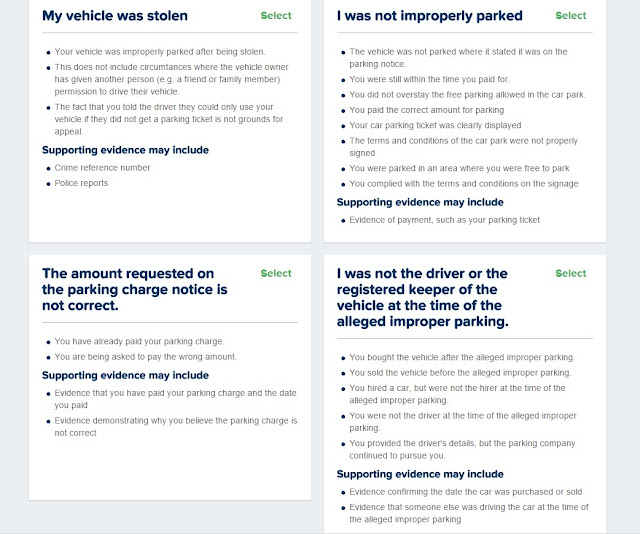Click 'Evidence confirming the date the car was purchased'
Viewport: 640px width, 534px height.
click(466, 492)
